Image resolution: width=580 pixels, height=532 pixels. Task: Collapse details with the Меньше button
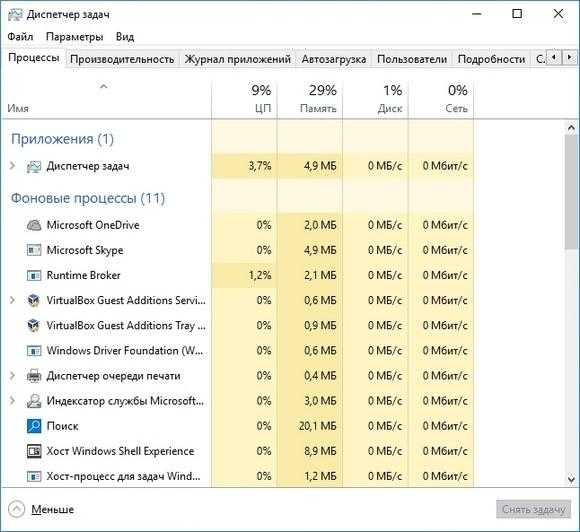coord(41,509)
